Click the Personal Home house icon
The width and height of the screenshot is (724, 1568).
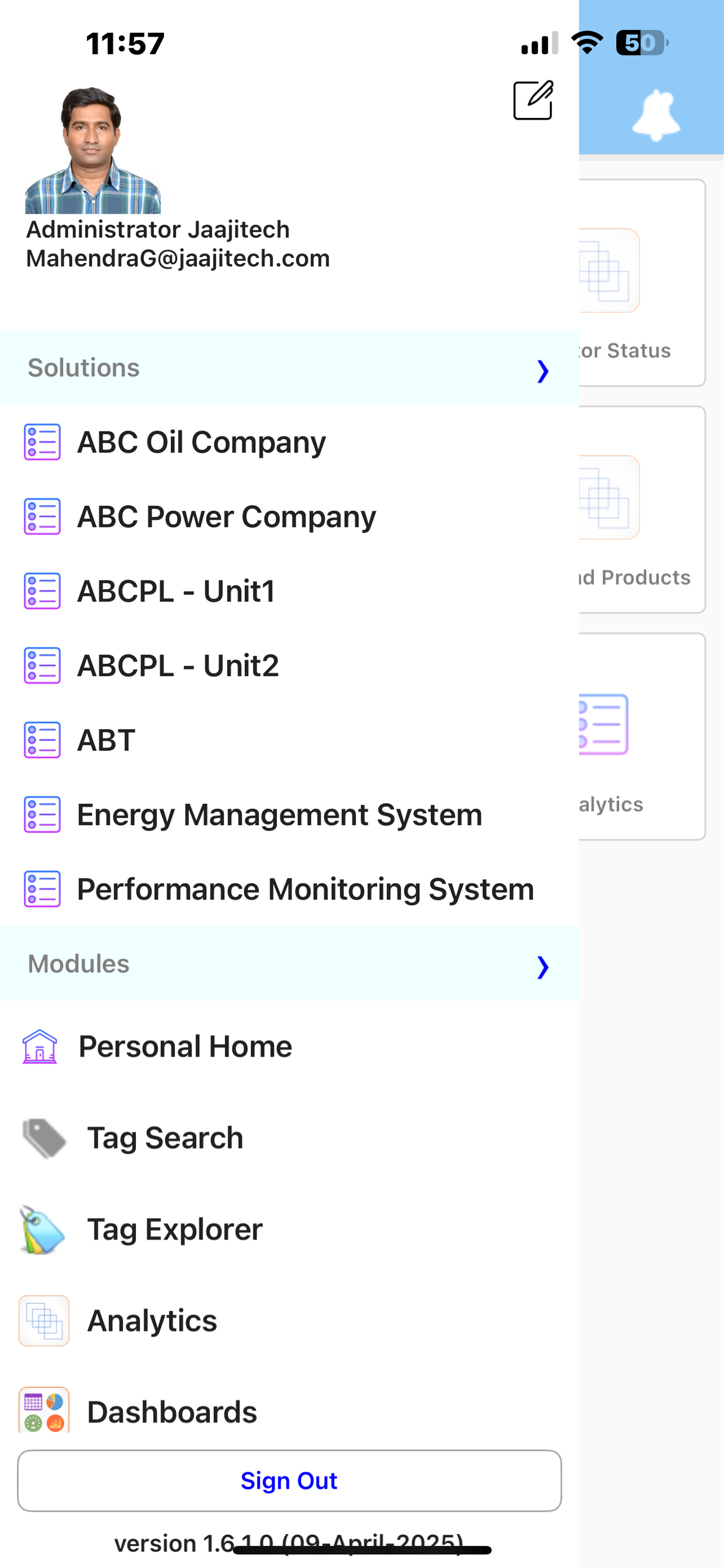coord(40,1046)
